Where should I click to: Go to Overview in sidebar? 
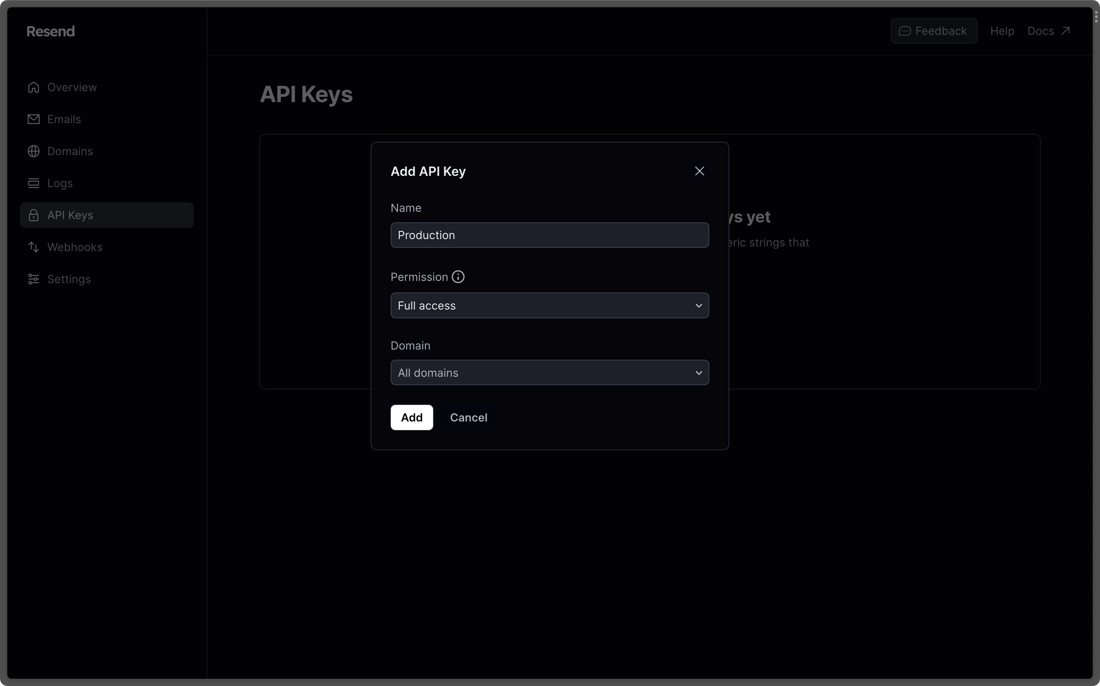pyautogui.click(x=72, y=87)
